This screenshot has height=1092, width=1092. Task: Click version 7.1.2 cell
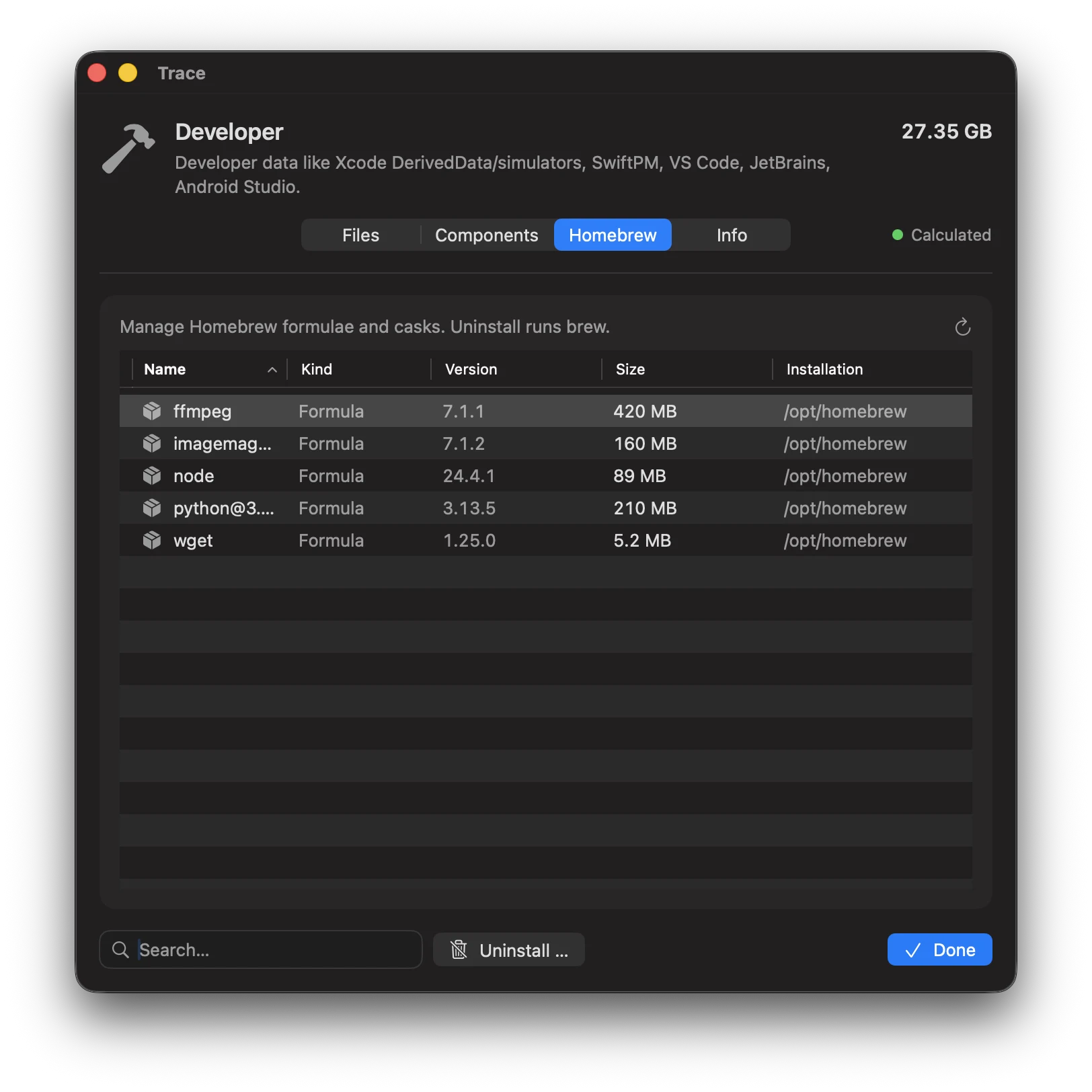(x=464, y=444)
